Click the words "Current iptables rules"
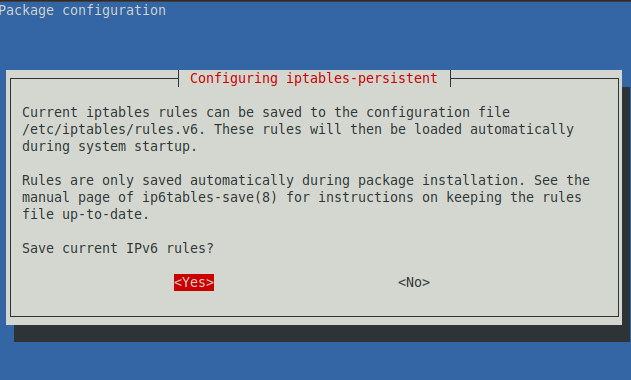Image resolution: width=631 pixels, height=380 pixels. tap(110, 112)
